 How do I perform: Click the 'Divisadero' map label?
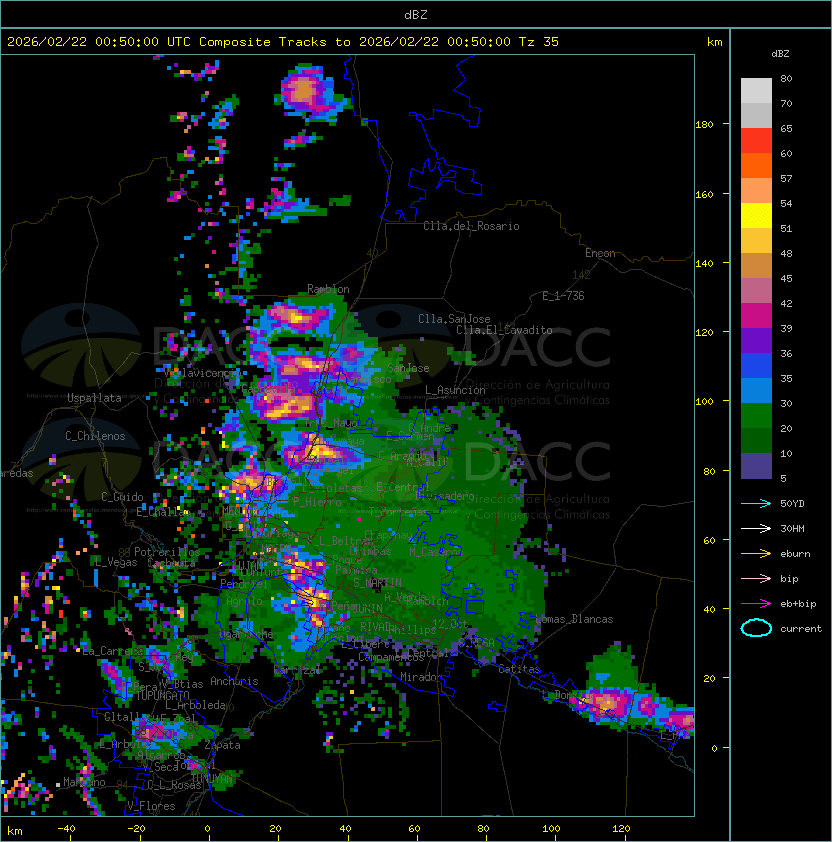point(445,496)
